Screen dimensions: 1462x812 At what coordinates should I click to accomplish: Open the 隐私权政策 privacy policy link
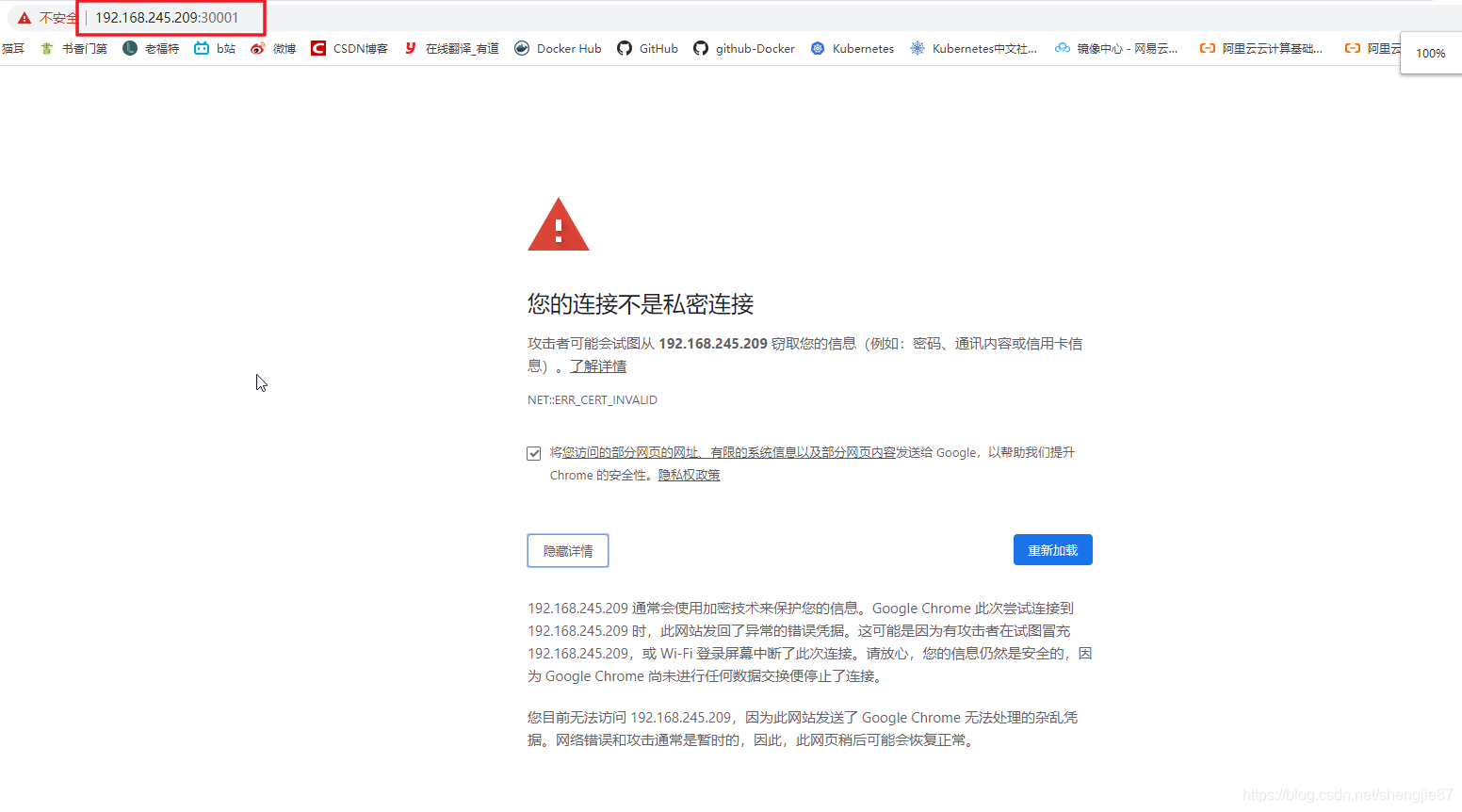(x=689, y=474)
